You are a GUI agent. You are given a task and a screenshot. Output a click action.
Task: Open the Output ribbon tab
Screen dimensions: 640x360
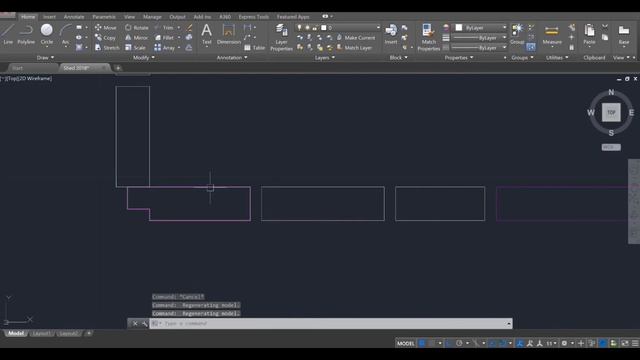[x=177, y=17]
